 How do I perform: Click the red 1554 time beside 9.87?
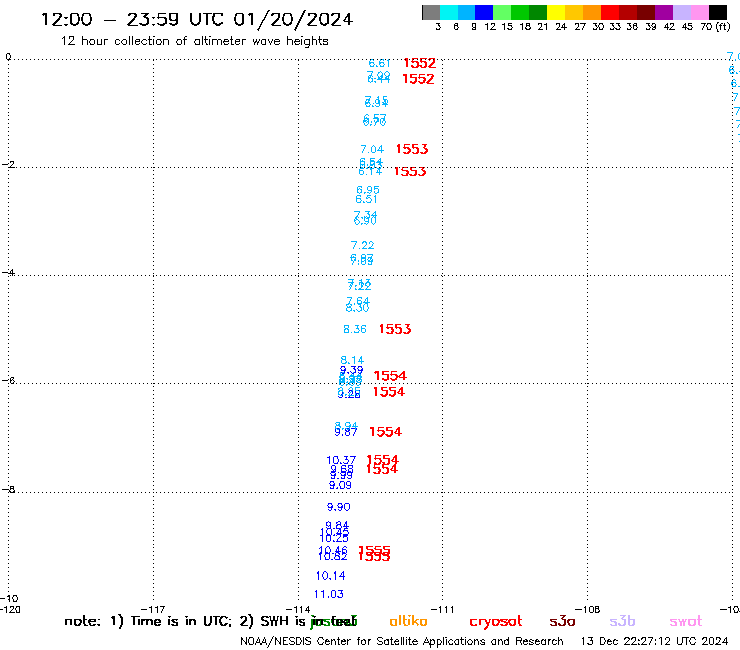(x=386, y=432)
